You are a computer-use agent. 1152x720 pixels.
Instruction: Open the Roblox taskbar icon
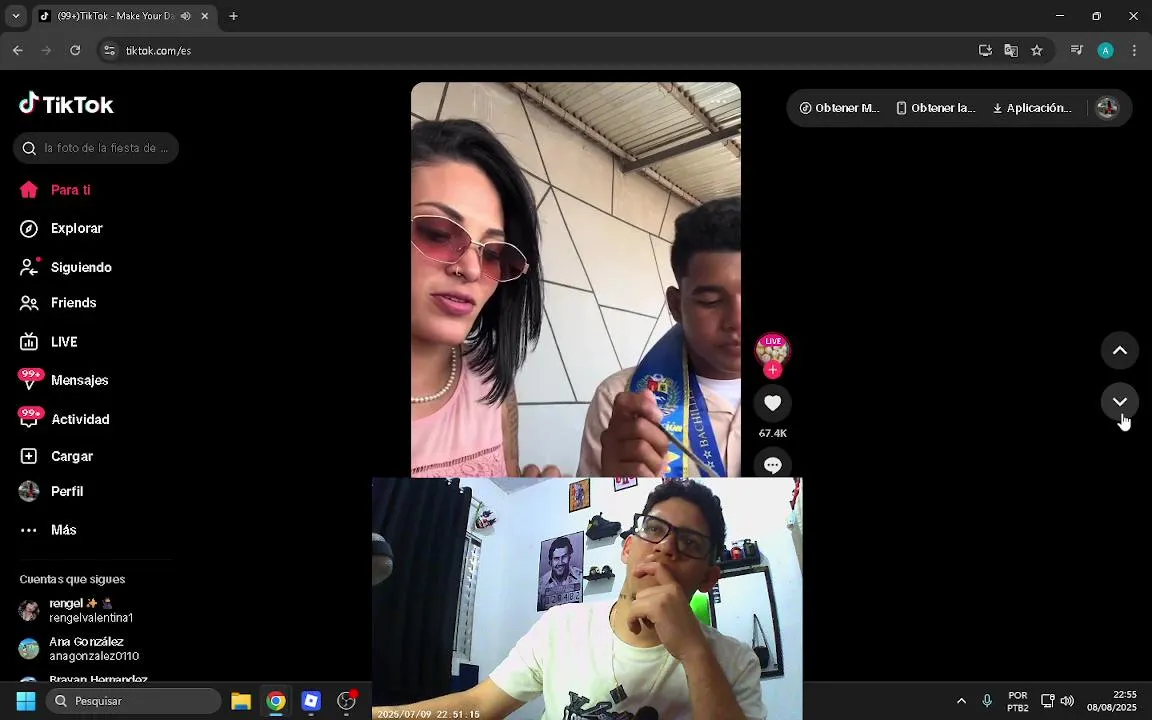coord(312,701)
